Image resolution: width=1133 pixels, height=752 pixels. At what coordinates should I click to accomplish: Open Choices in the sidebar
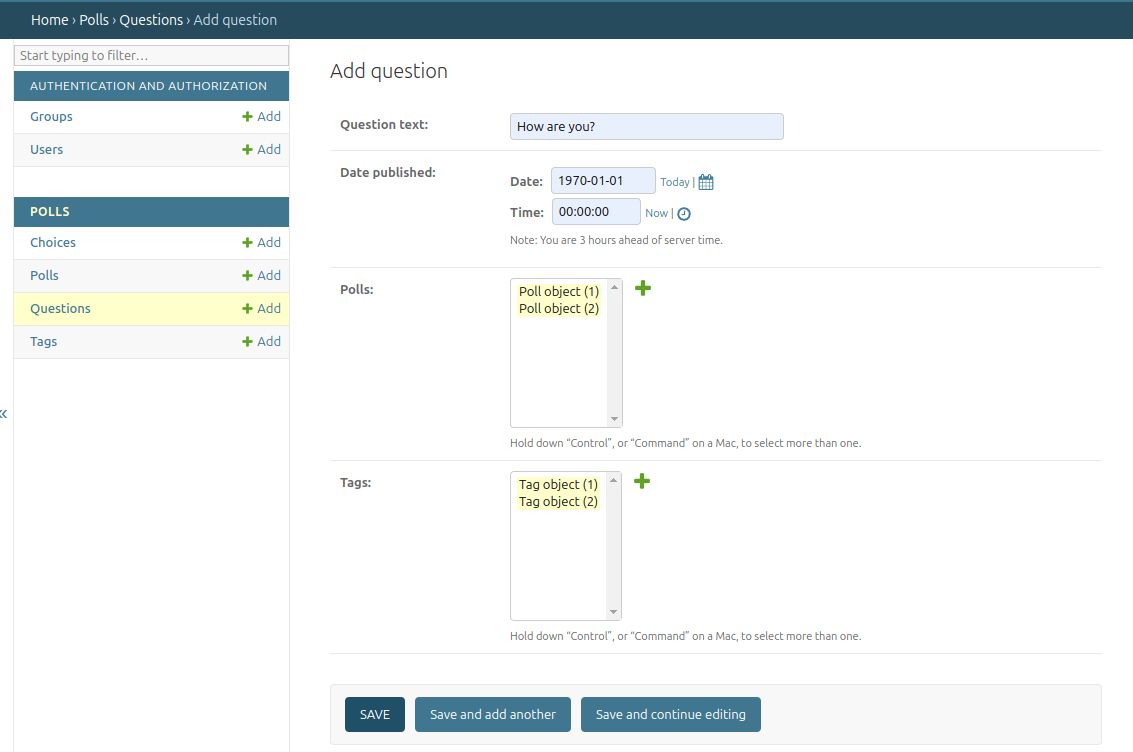tap(53, 243)
